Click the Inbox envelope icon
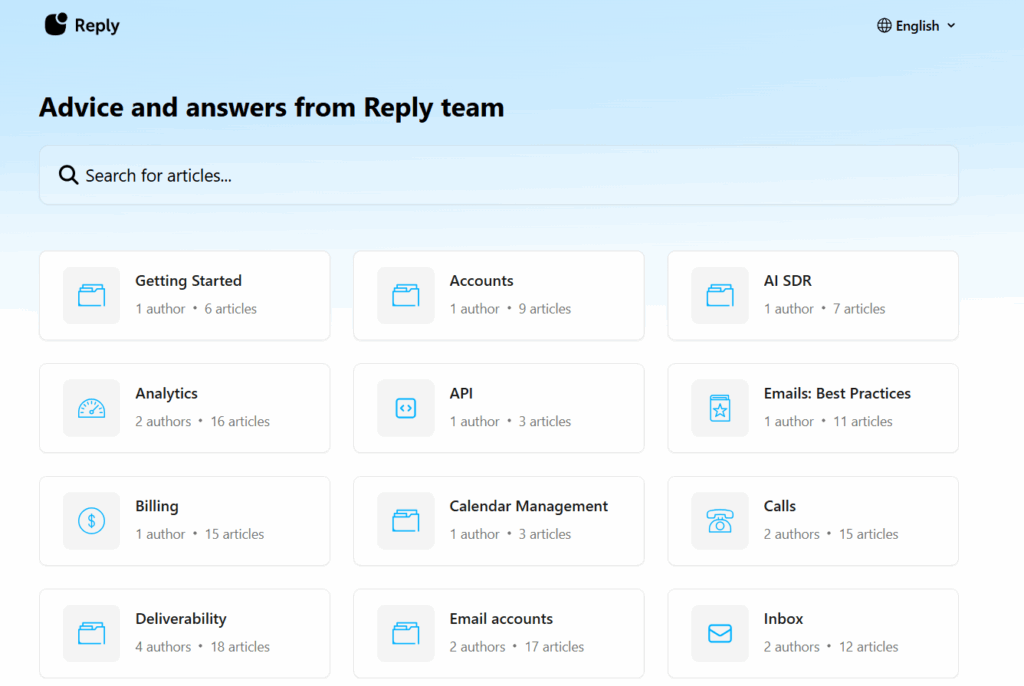Image resolution: width=1024 pixels, height=686 pixels. (x=719, y=633)
